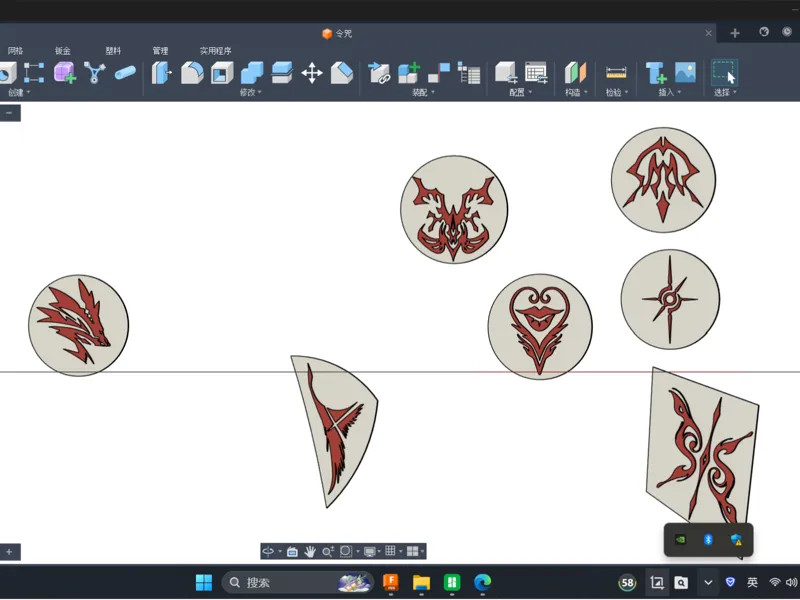Click the Insert Image canvas icon
800x600 pixels.
(x=685, y=72)
